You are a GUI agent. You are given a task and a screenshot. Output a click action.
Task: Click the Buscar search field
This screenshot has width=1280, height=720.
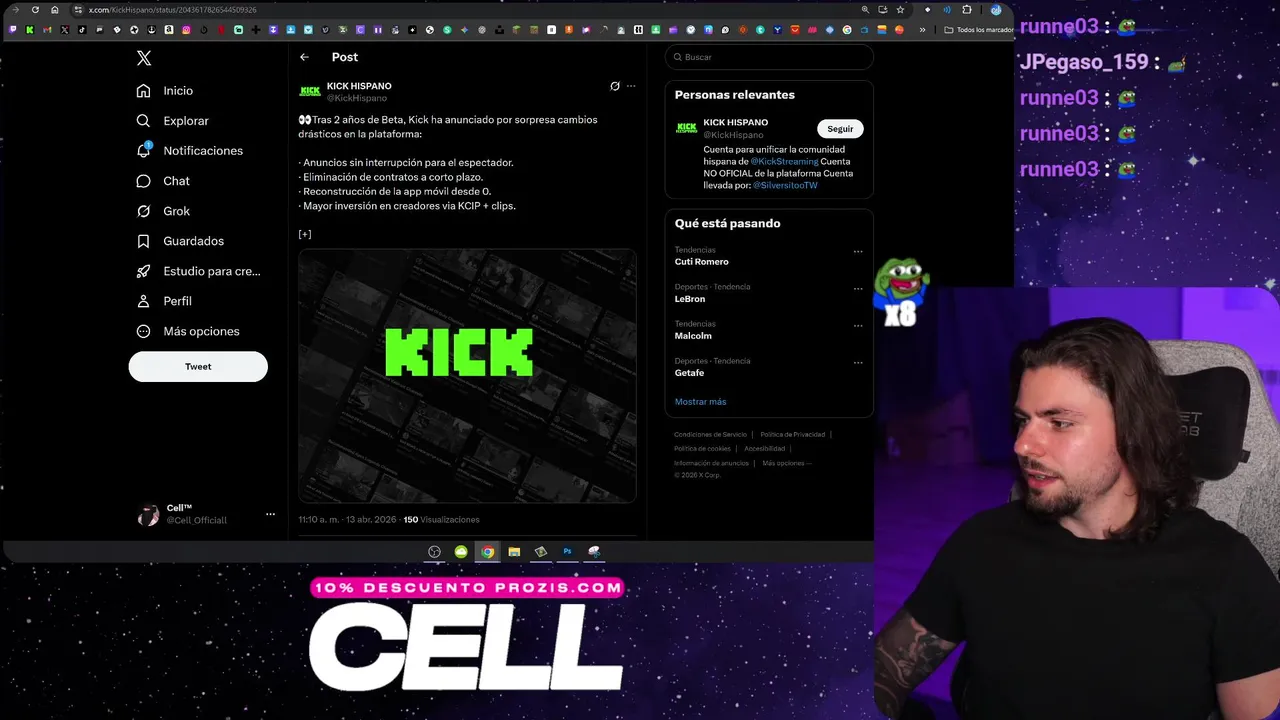[769, 57]
